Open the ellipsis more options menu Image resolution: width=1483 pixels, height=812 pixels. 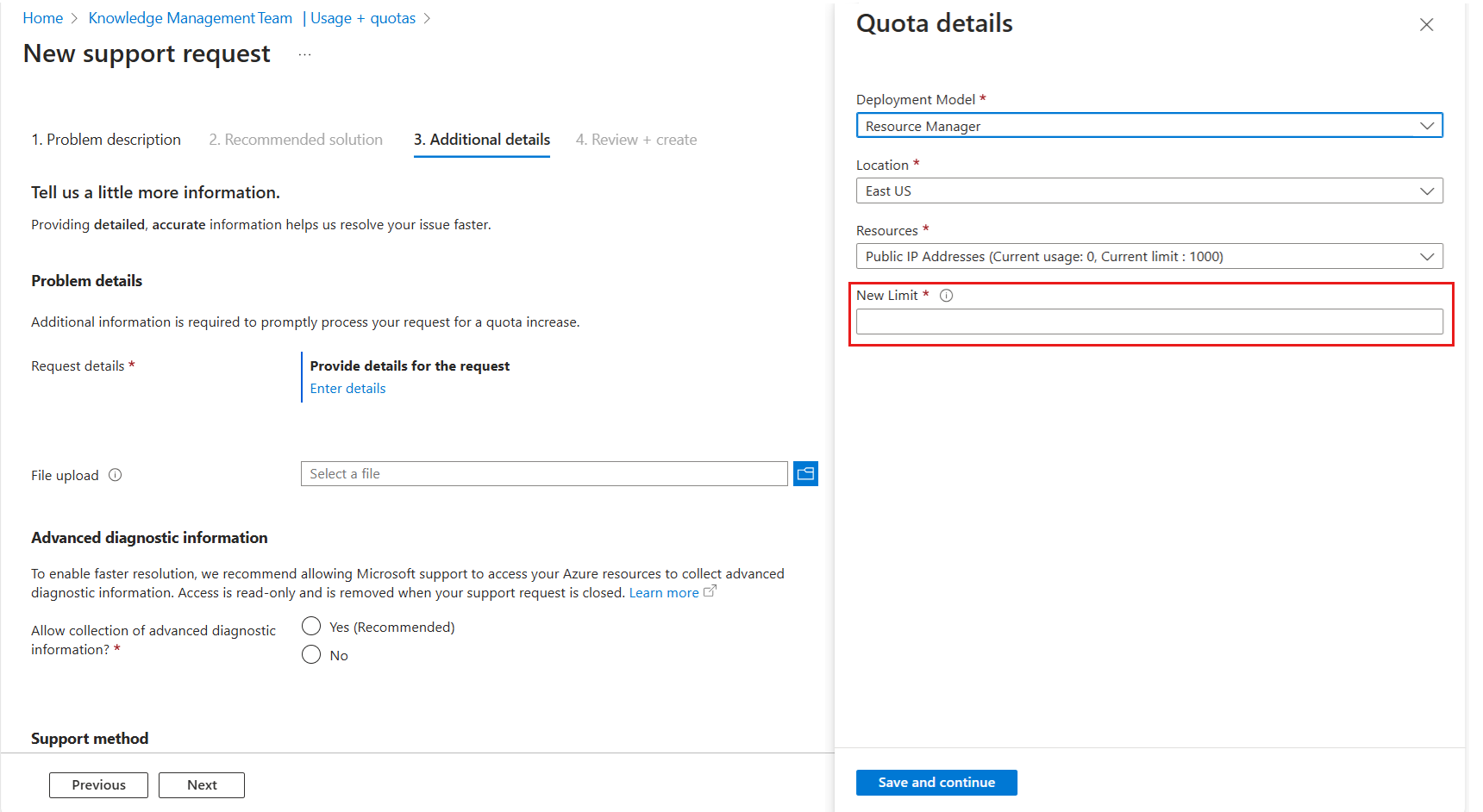tap(304, 54)
